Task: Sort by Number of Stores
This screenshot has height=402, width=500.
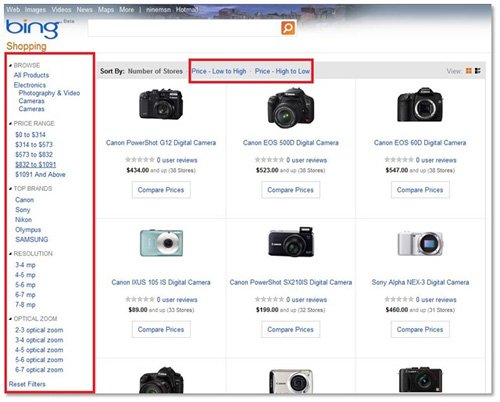Action: [155, 71]
